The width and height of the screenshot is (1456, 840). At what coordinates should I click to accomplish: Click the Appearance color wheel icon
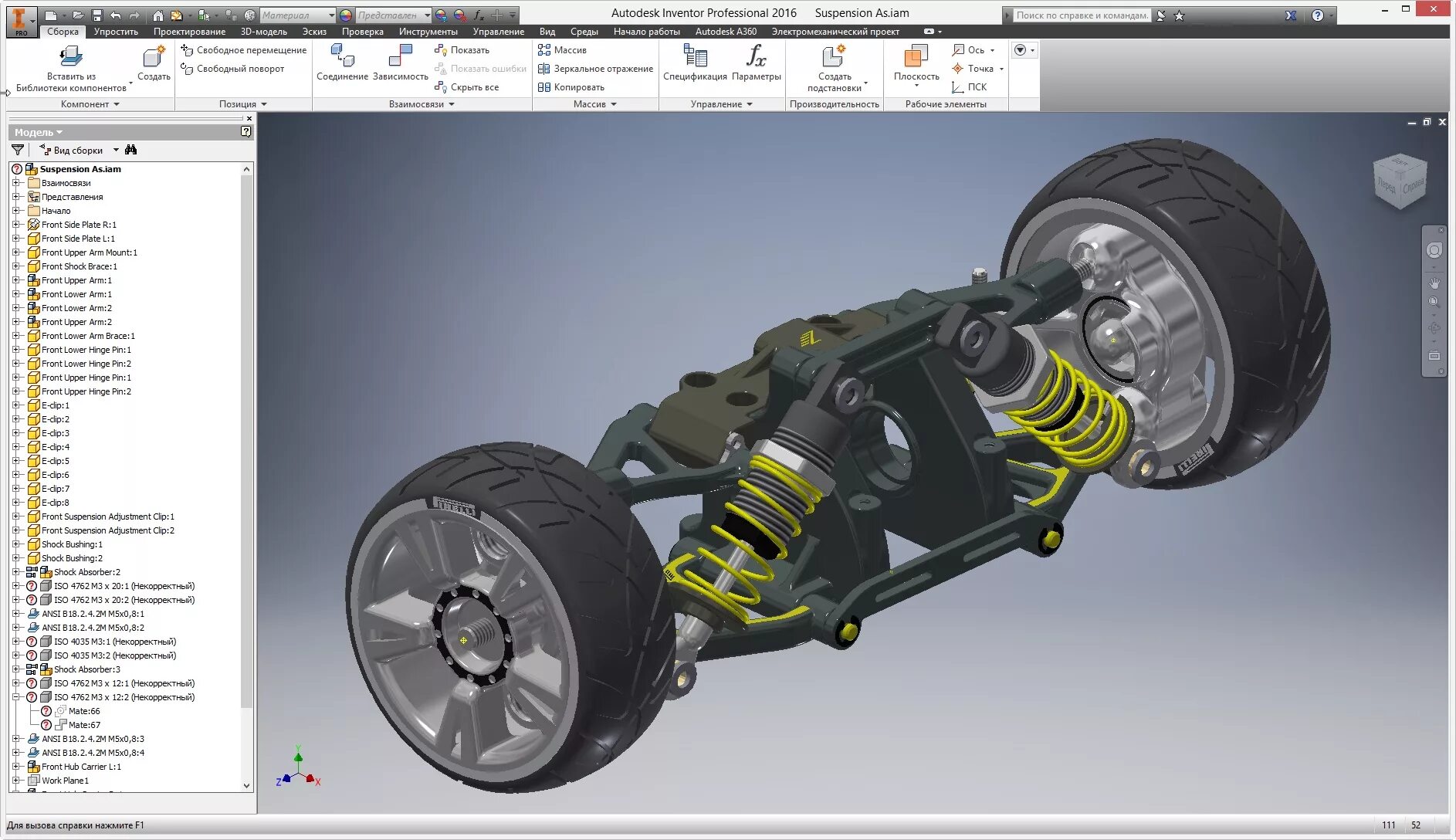(346, 15)
